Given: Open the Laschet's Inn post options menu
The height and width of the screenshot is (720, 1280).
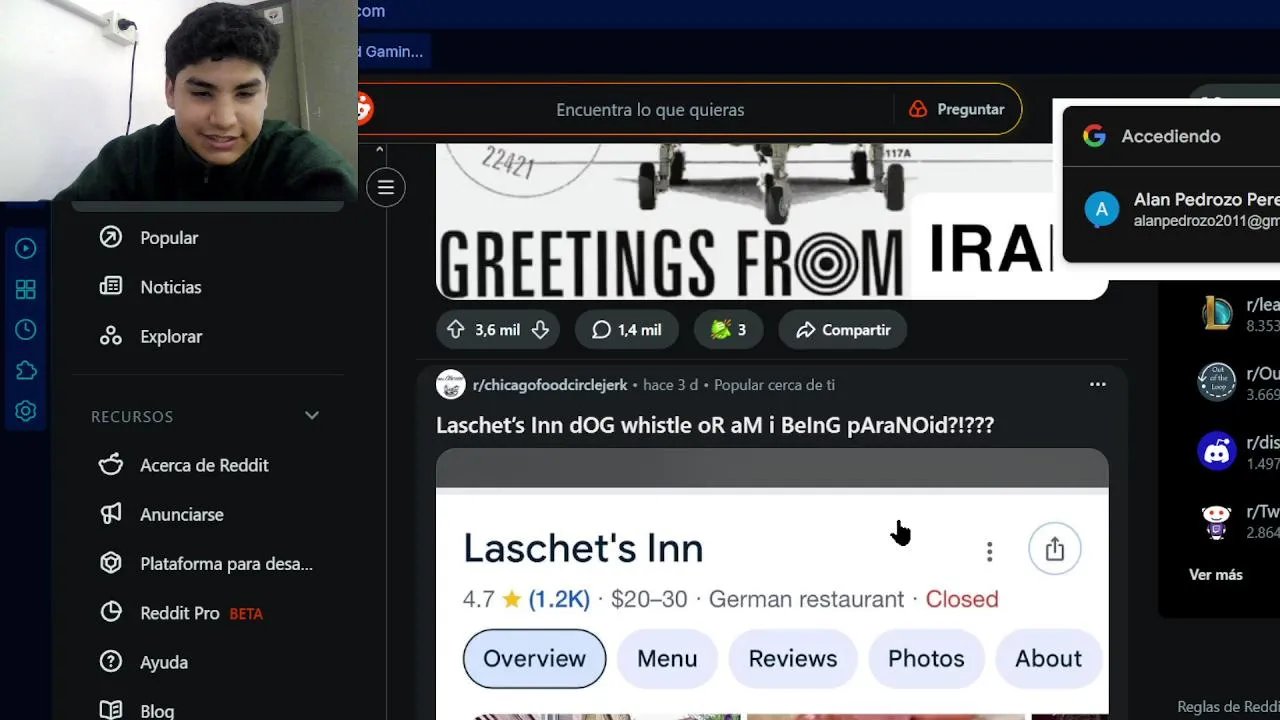Looking at the screenshot, I should (x=1098, y=384).
